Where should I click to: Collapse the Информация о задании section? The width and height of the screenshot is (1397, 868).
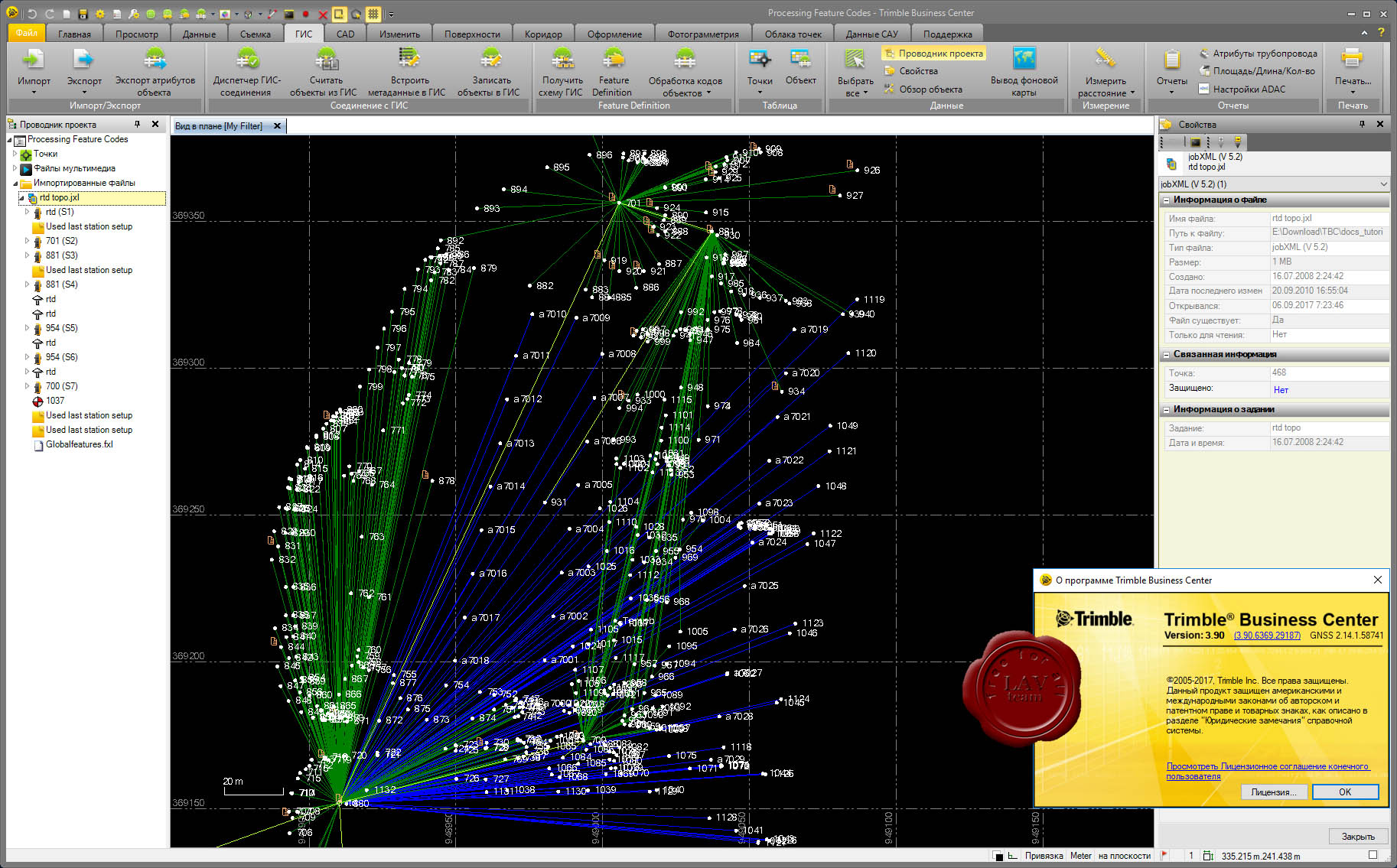tap(1166, 410)
